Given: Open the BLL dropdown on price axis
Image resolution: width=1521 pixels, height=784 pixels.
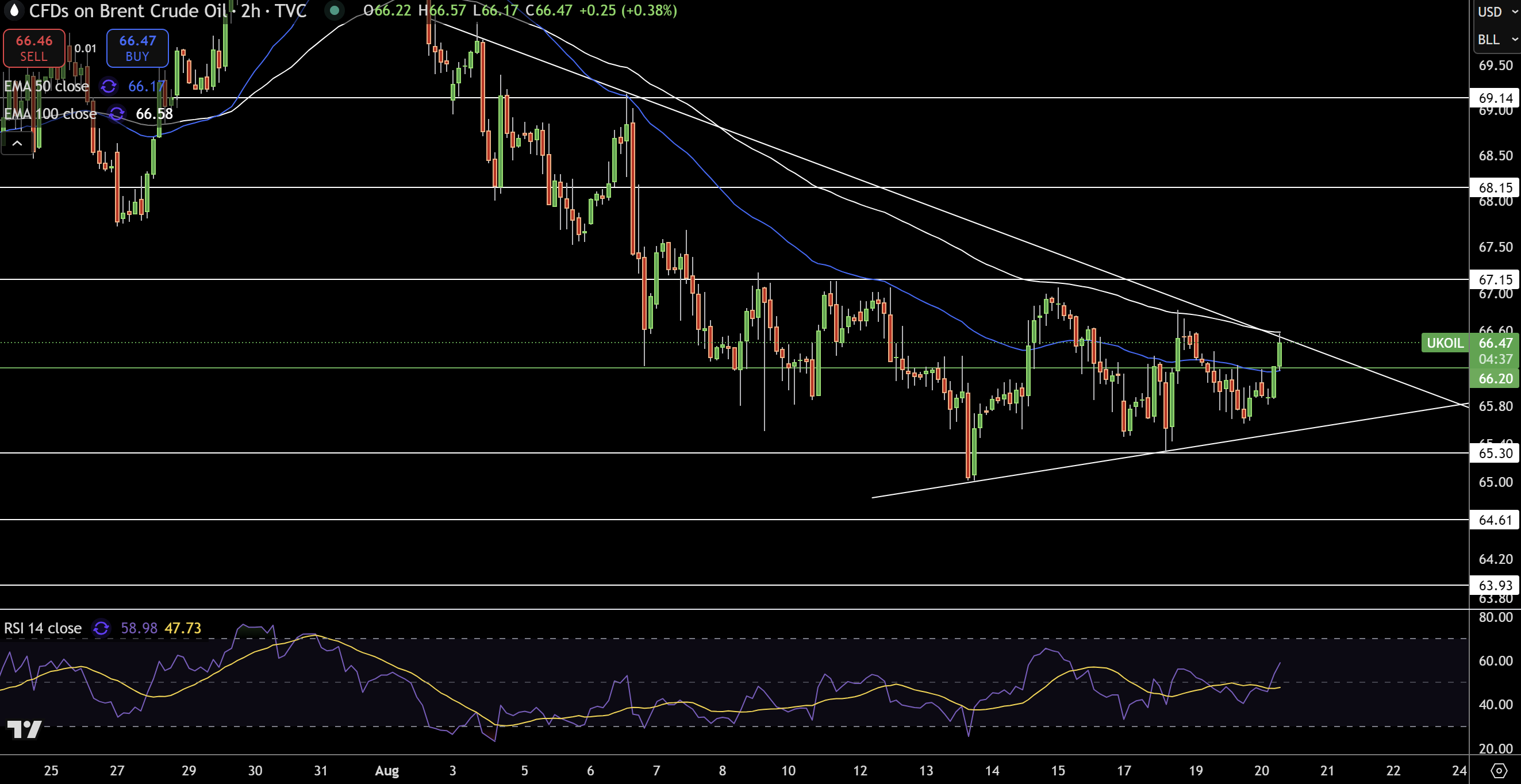Looking at the screenshot, I should (1498, 40).
